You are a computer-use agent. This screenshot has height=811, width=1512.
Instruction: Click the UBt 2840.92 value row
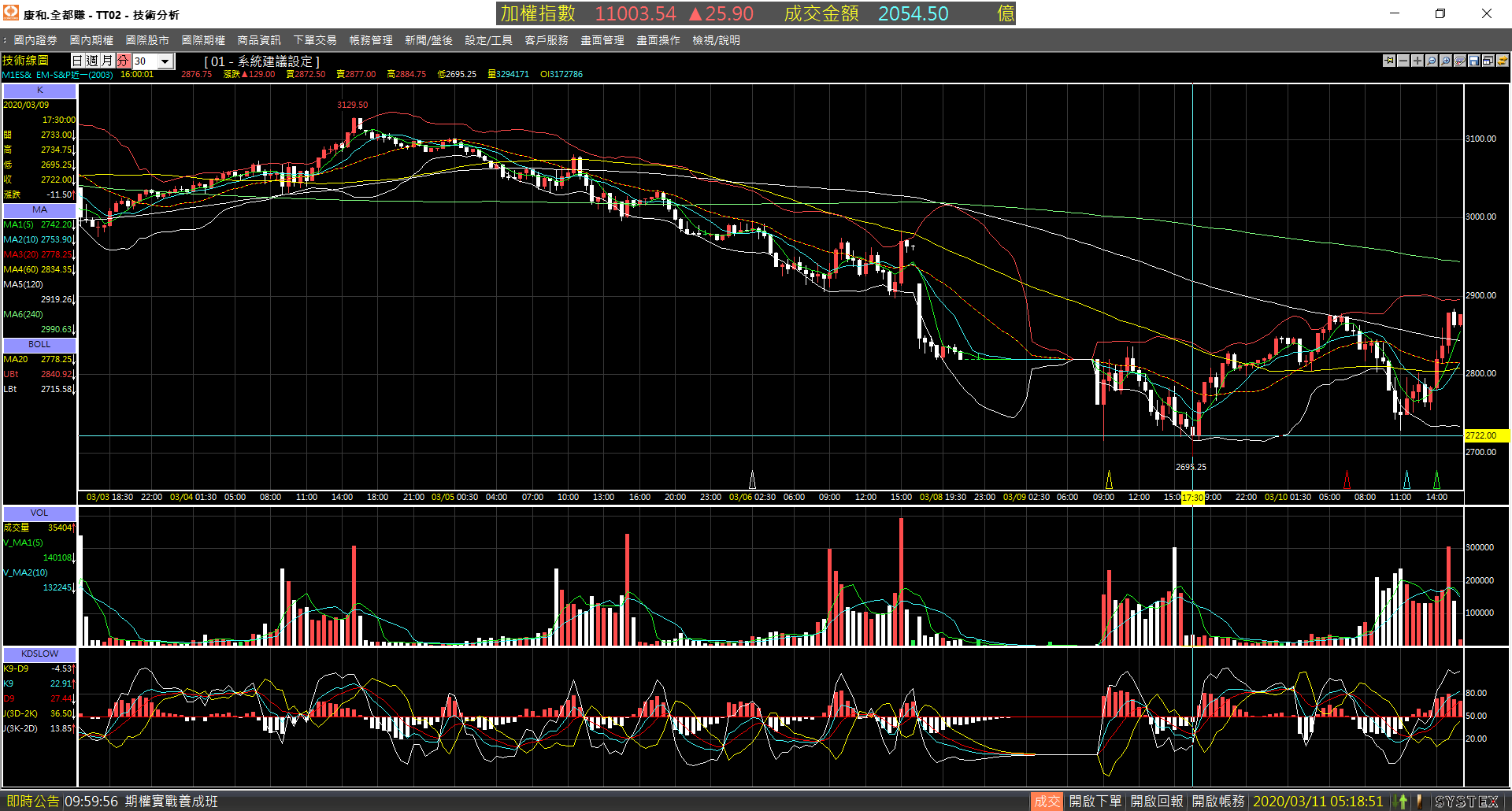click(39, 375)
